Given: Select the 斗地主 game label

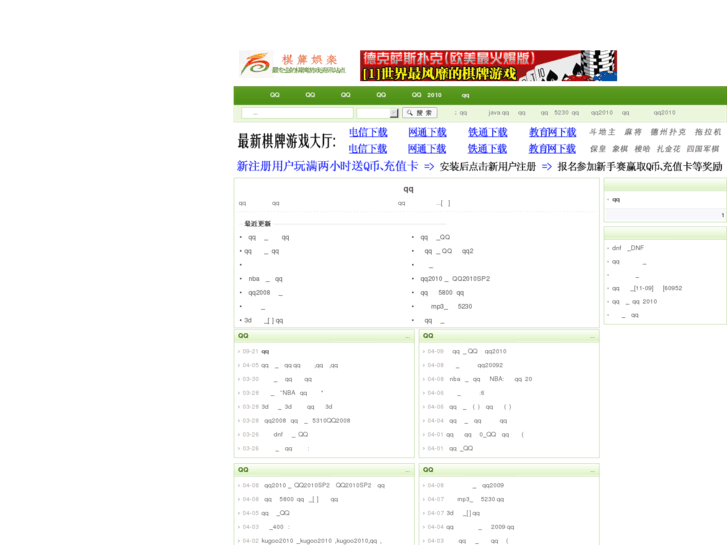Looking at the screenshot, I should [602, 132].
